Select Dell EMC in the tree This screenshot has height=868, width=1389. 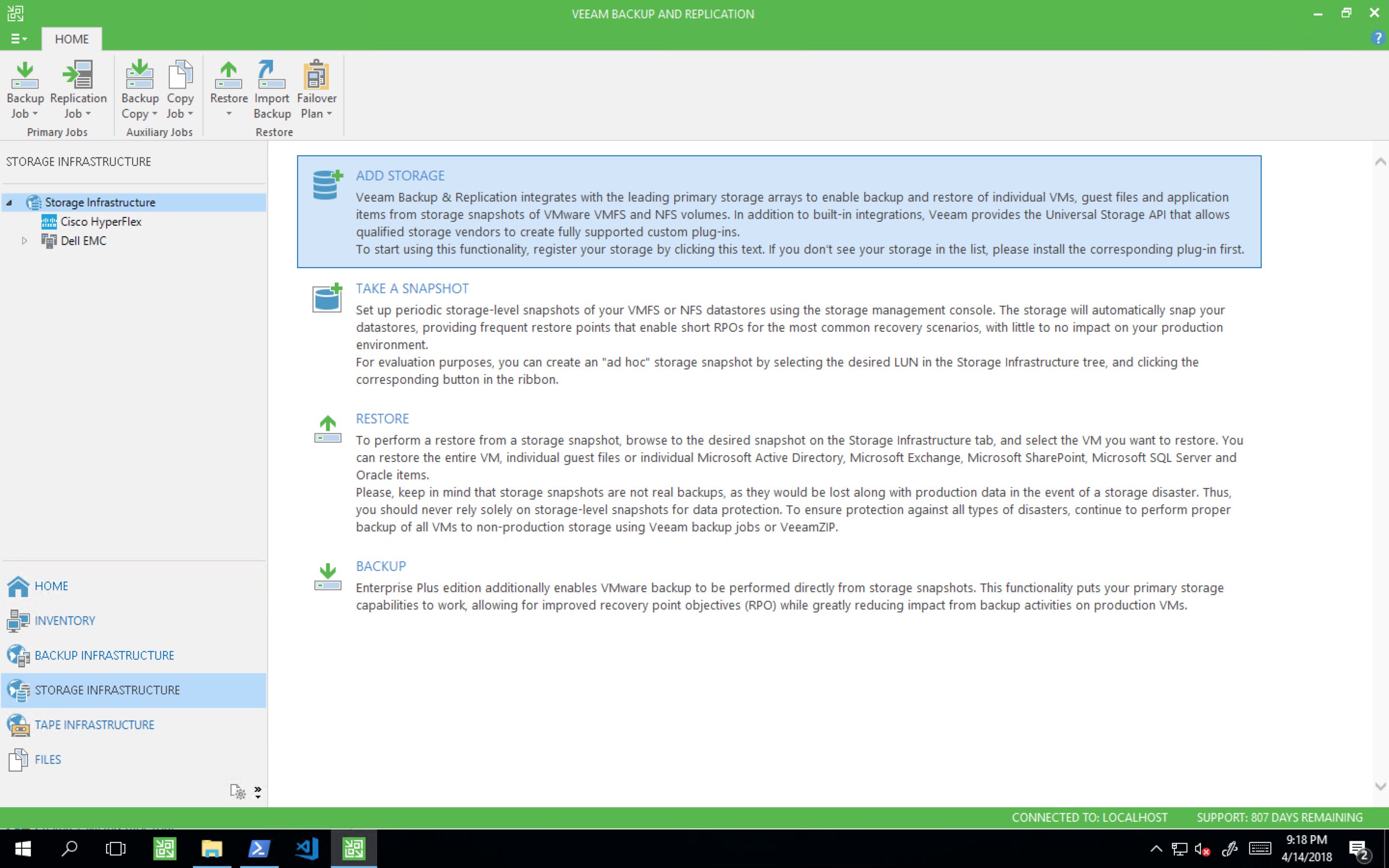tap(84, 241)
